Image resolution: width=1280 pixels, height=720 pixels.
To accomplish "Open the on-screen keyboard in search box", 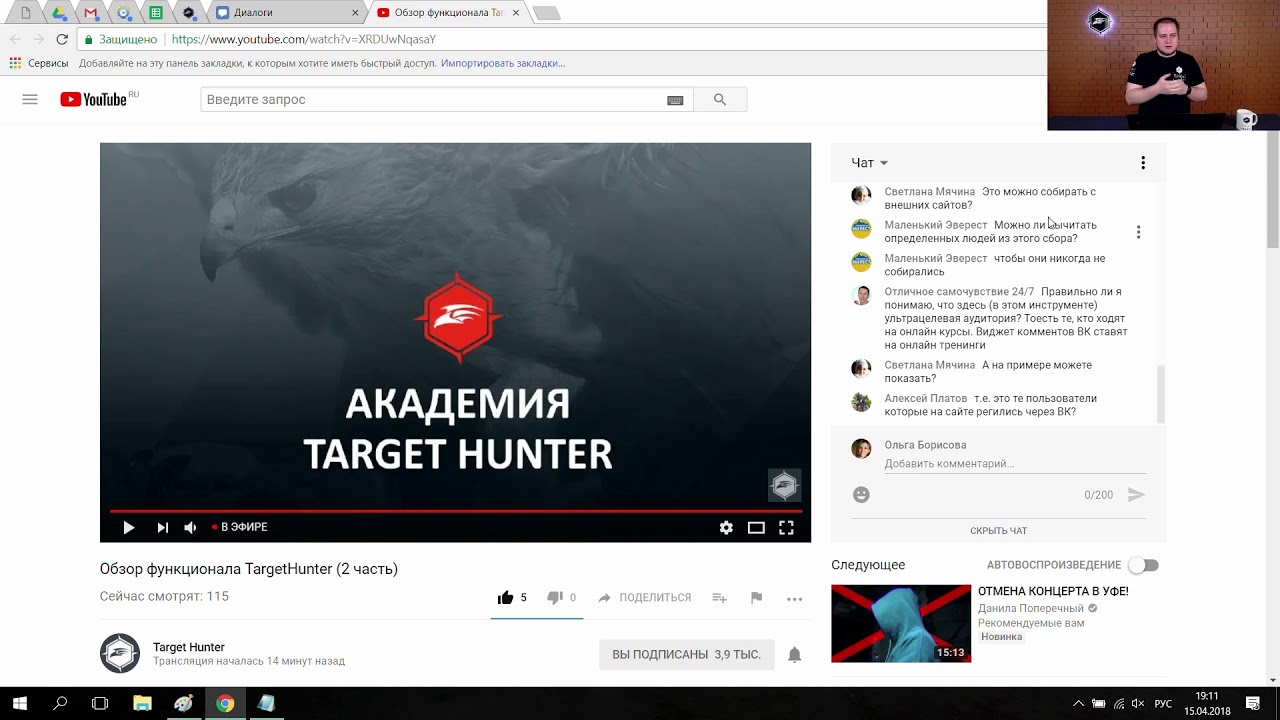I will pyautogui.click(x=675, y=100).
